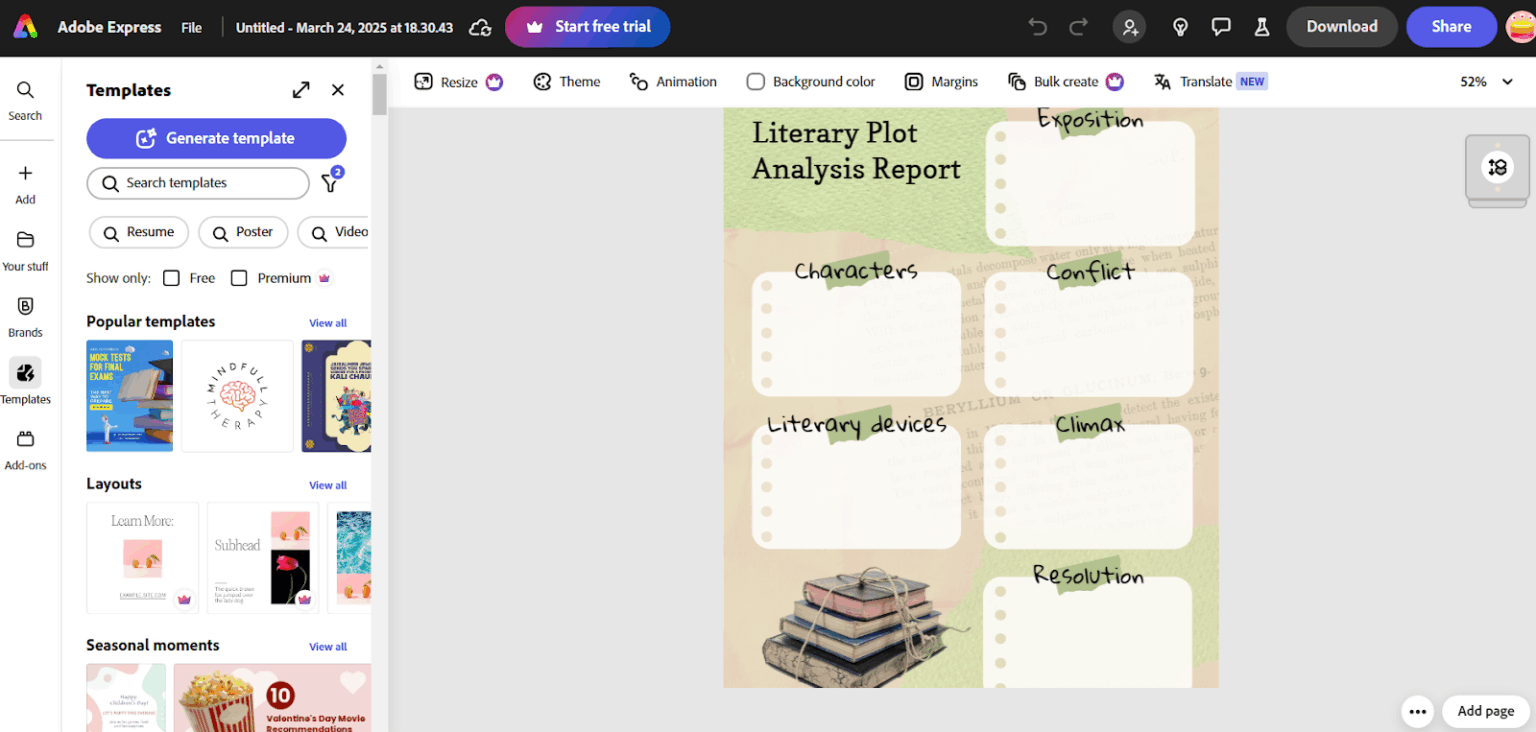Open the comments panel
The width and height of the screenshot is (1536, 732).
(1221, 27)
